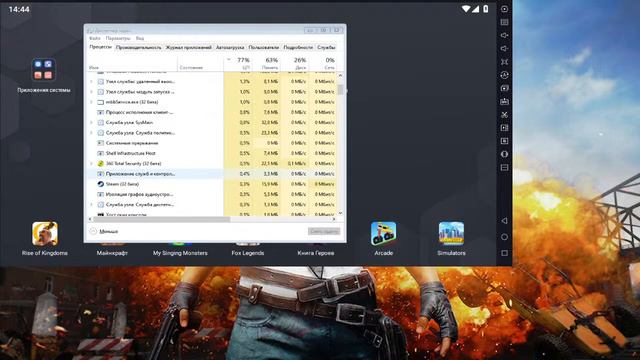Screen dimensions: 640x360
Task: Click the scissors icon in emulator sidebar
Action: click(x=504, y=115)
